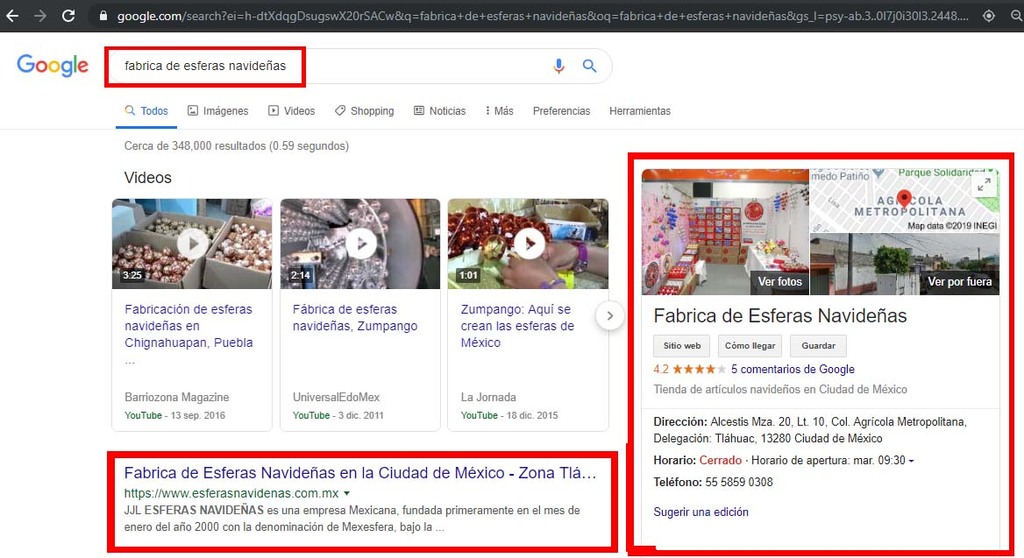Open Preferencias
The height and width of the screenshot is (558, 1024).
pyautogui.click(x=562, y=111)
